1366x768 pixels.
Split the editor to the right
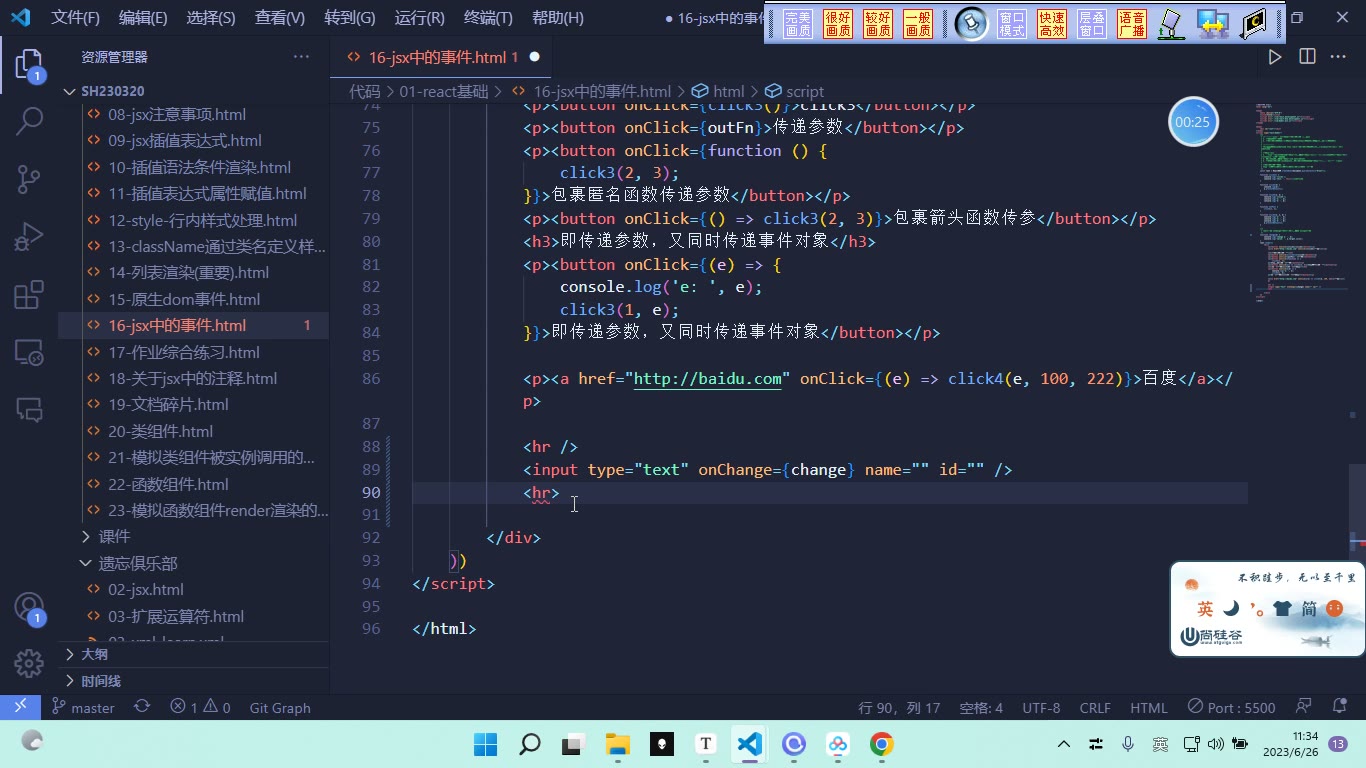(x=1307, y=57)
